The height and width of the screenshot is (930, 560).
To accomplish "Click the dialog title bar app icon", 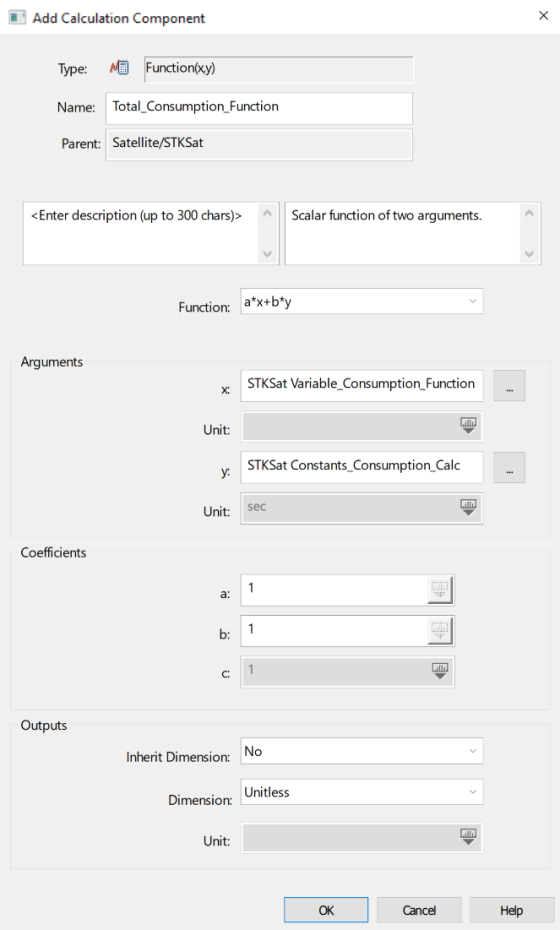I will coord(17,17).
